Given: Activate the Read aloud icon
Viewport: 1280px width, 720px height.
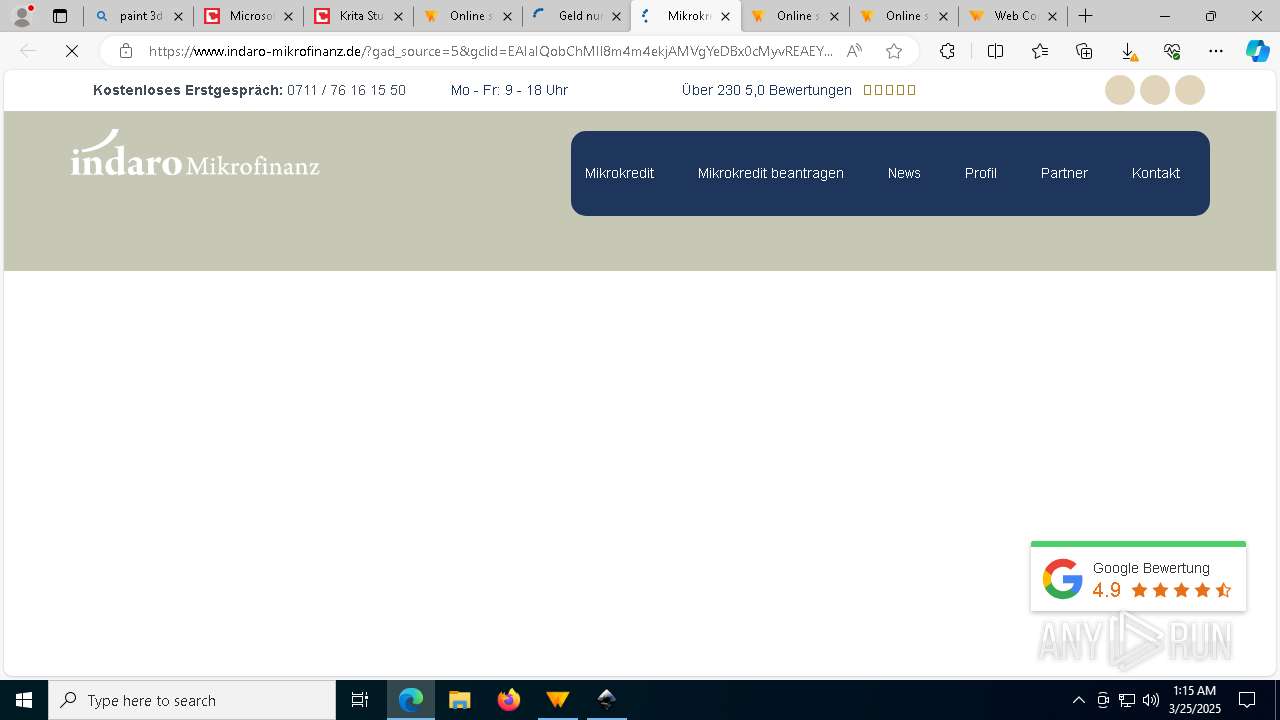Looking at the screenshot, I should (854, 51).
